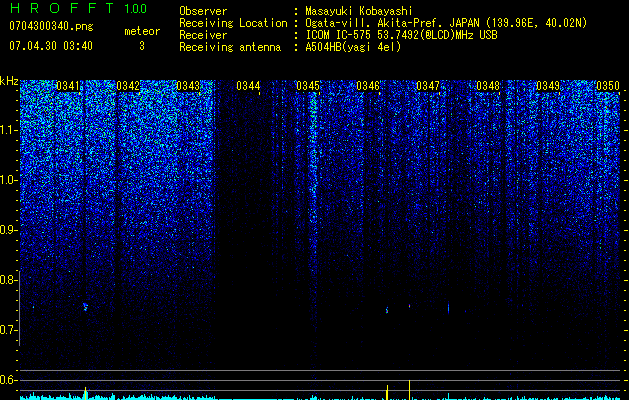The height and width of the screenshot is (400, 629).
Task: Click the 0343 time marker
Action: point(188,86)
